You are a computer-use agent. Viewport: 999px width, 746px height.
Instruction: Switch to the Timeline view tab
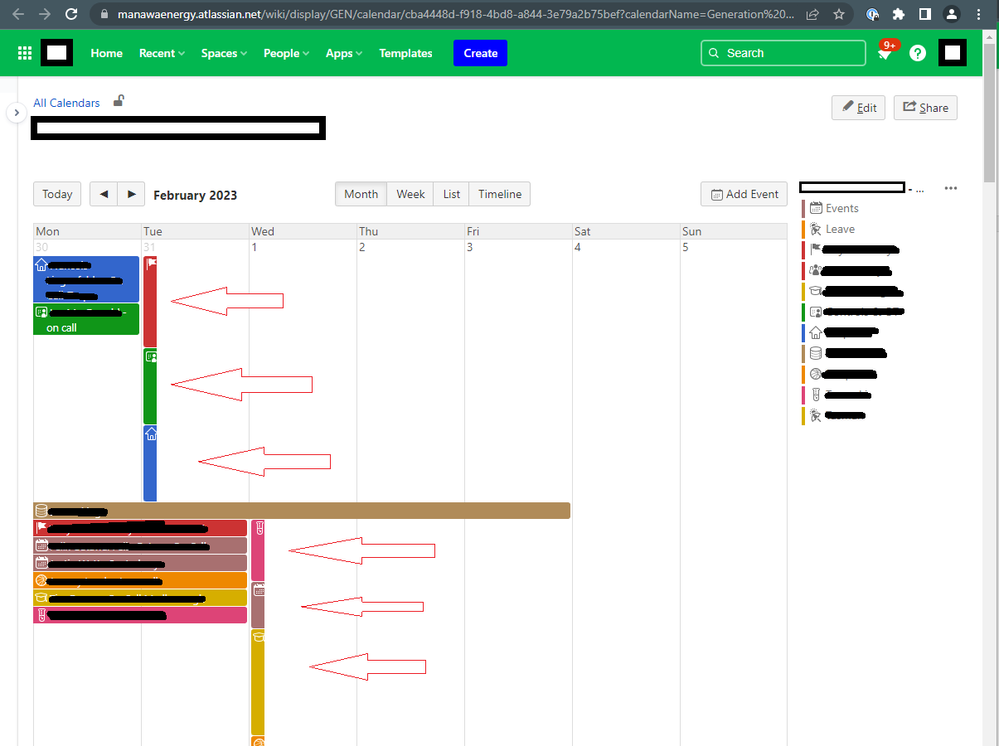coord(499,194)
